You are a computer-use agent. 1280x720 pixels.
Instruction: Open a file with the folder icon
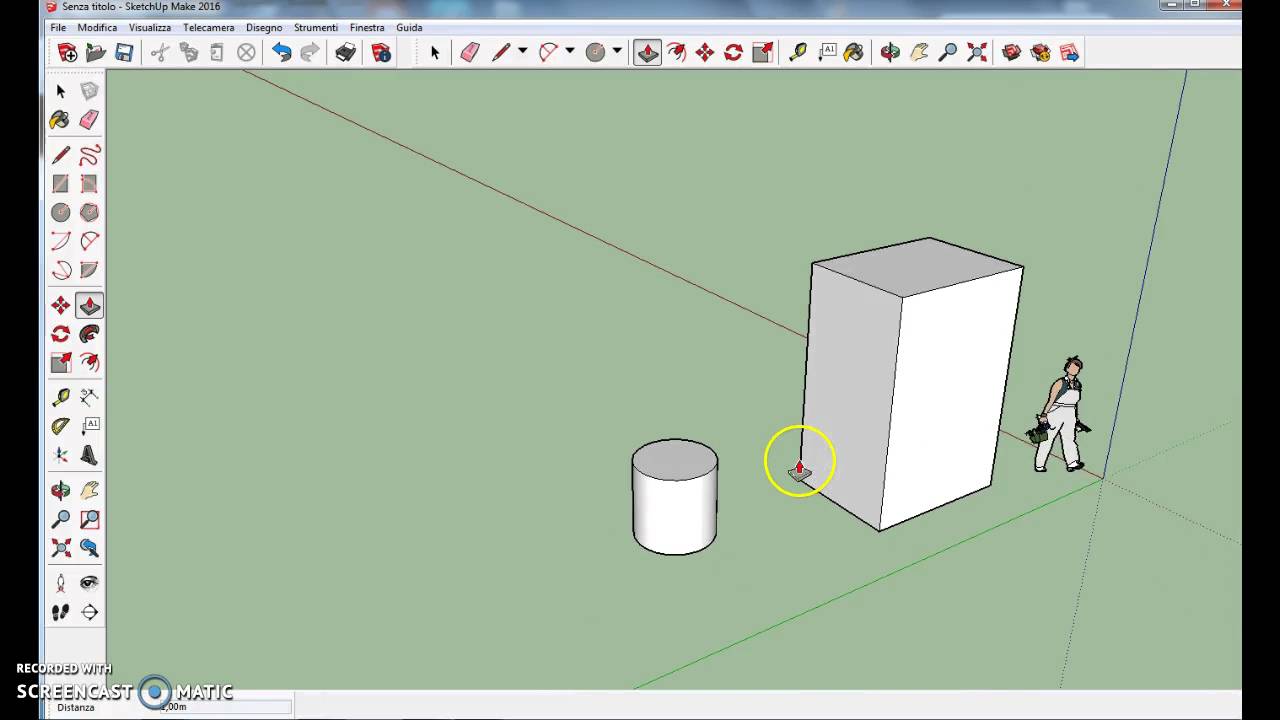pyautogui.click(x=96, y=53)
